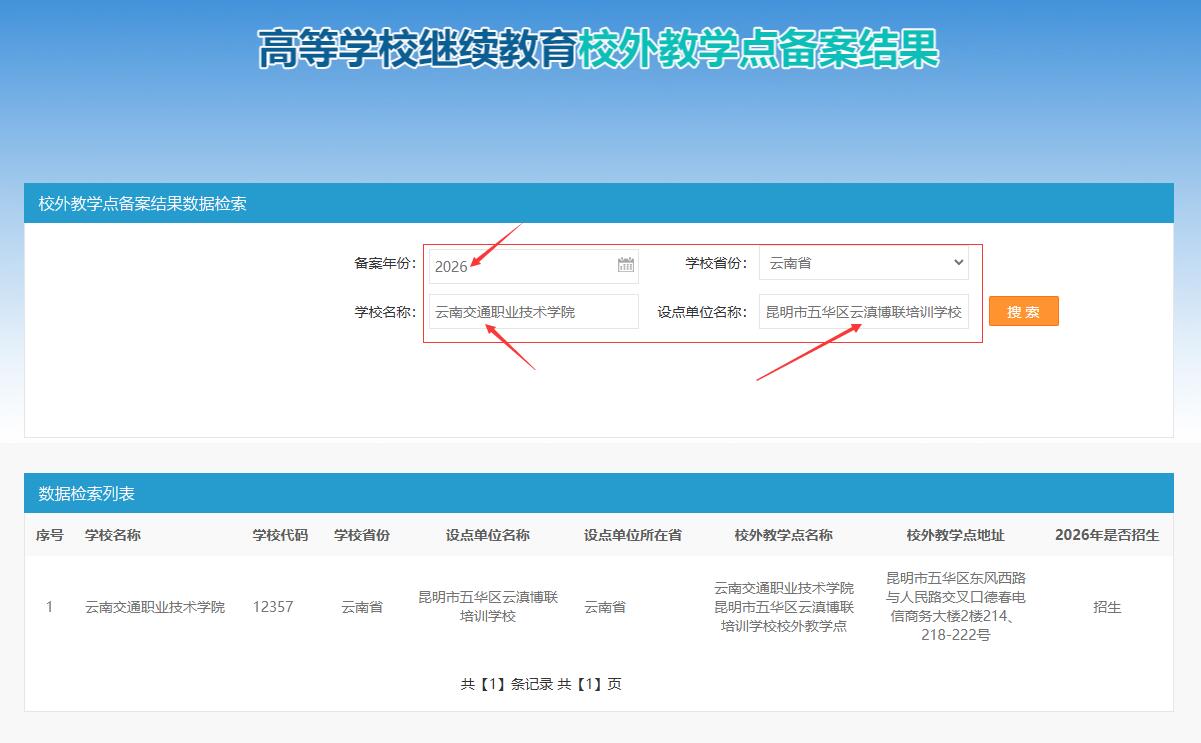1201x743 pixels.
Task: Select the 设点单位所在省 column header
Action: coord(633,535)
